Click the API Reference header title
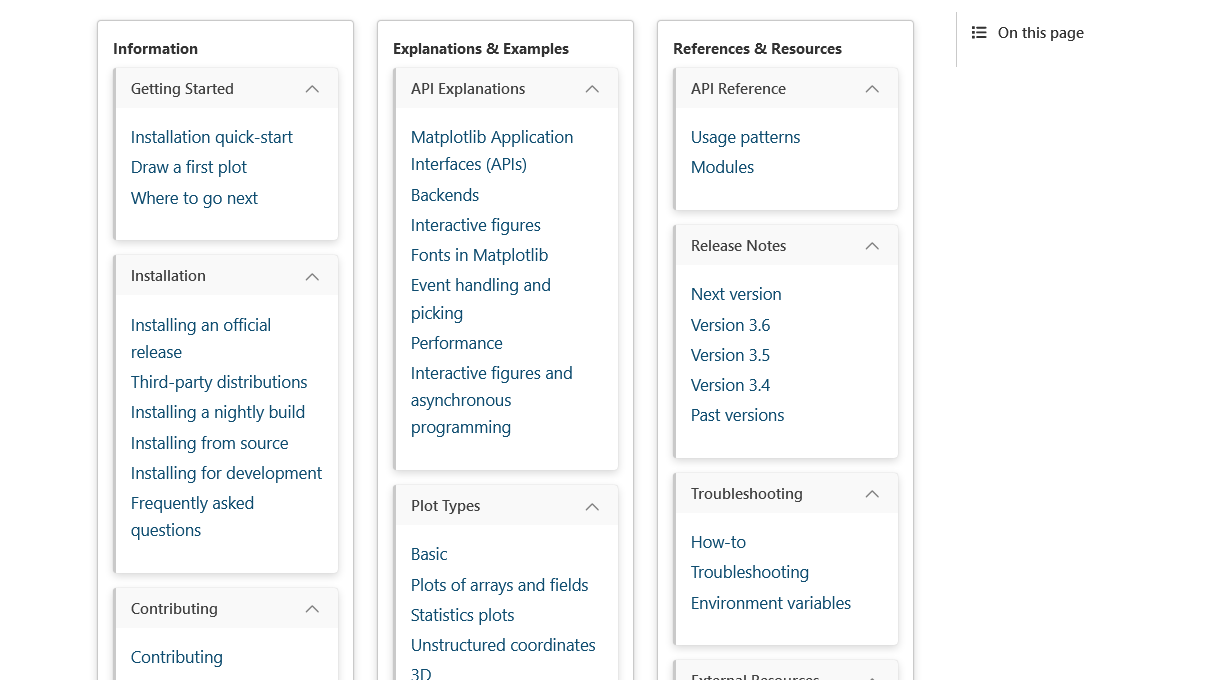This screenshot has width=1228, height=680. (738, 89)
